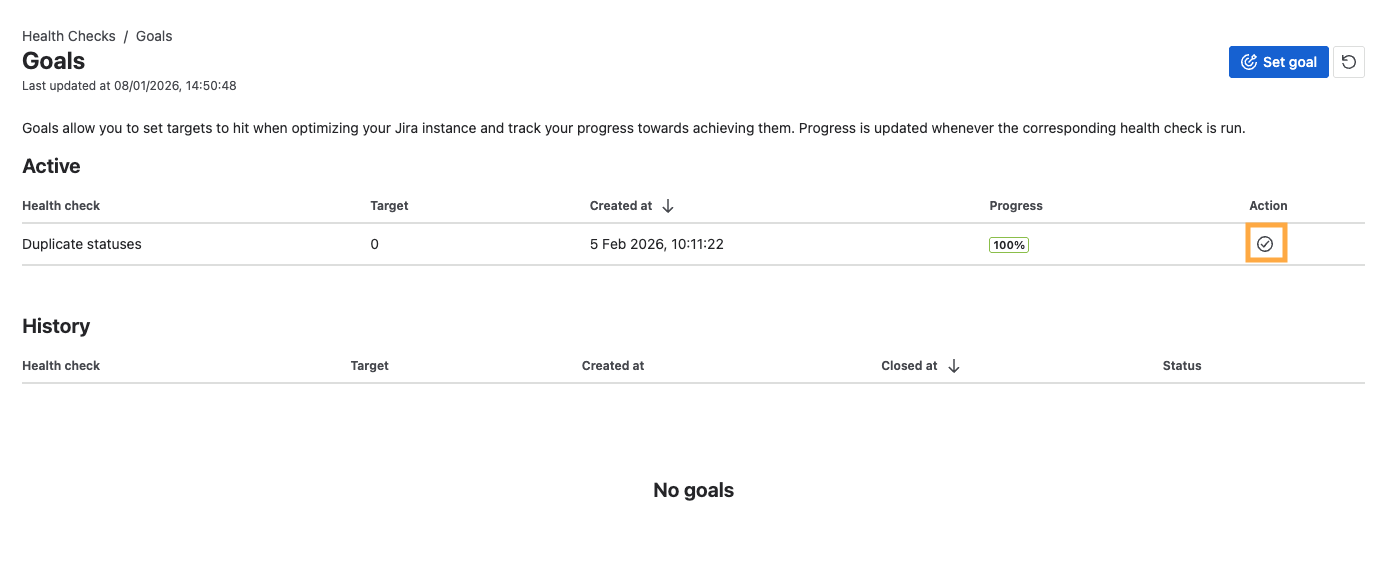The width and height of the screenshot is (1386, 582).
Task: Toggle sorting on the Progress column
Action: point(1016,206)
